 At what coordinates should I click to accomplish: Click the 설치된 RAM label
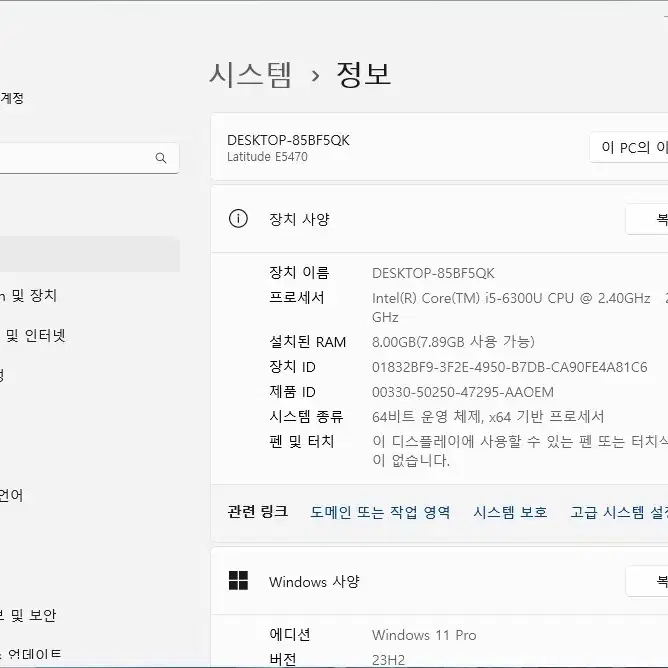pyautogui.click(x=308, y=342)
